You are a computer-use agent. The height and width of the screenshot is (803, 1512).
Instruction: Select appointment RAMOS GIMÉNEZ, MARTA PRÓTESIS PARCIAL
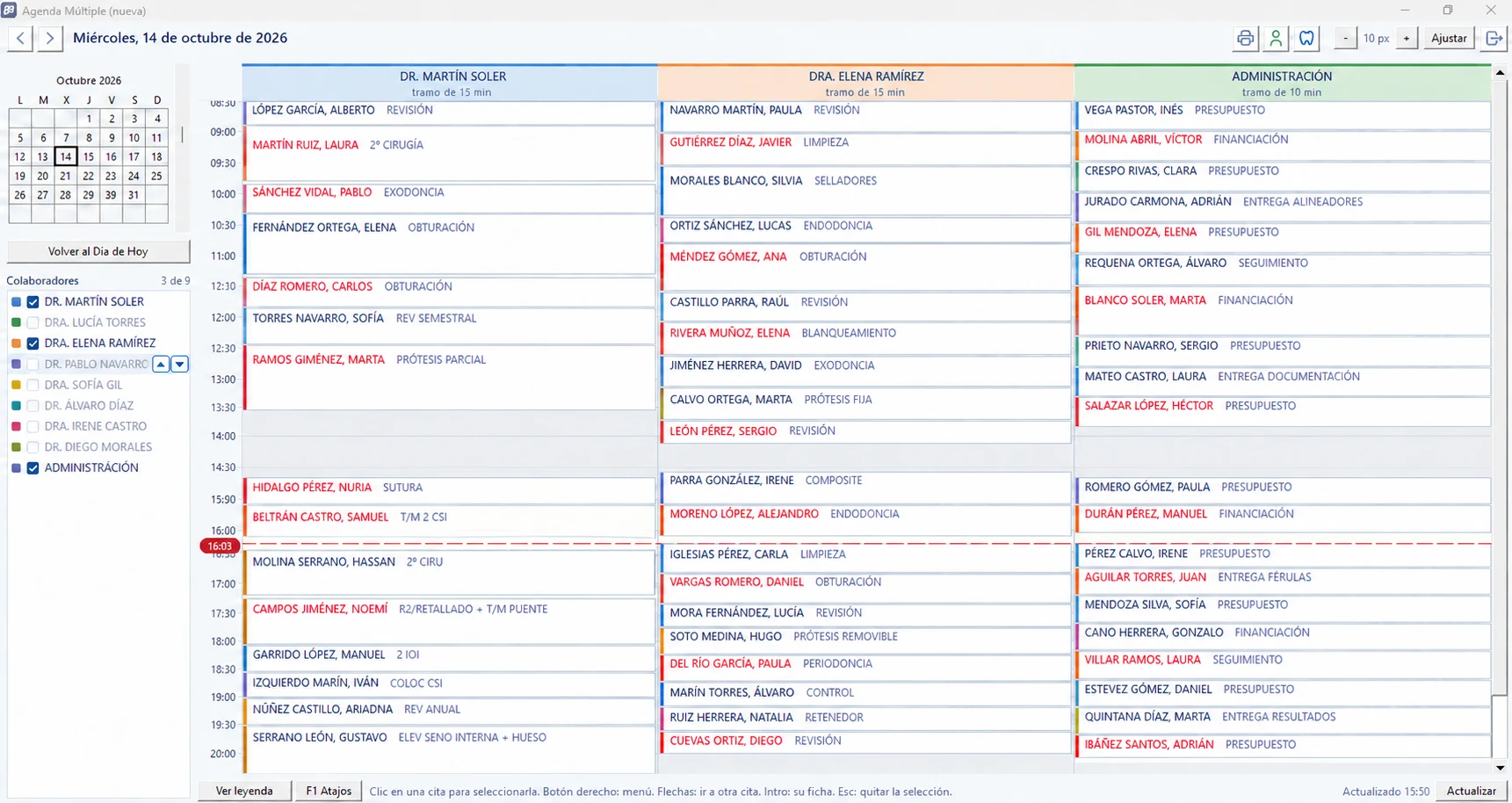pos(449,377)
